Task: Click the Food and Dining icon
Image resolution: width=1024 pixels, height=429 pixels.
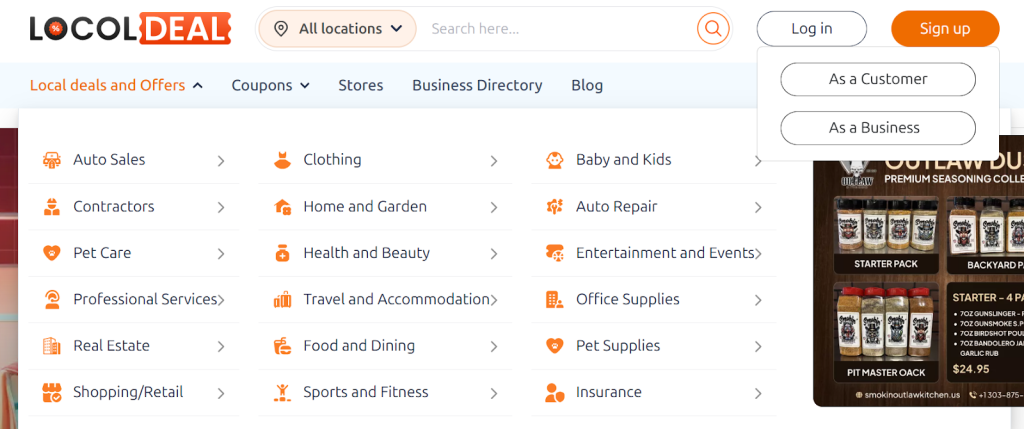Action: pos(282,346)
